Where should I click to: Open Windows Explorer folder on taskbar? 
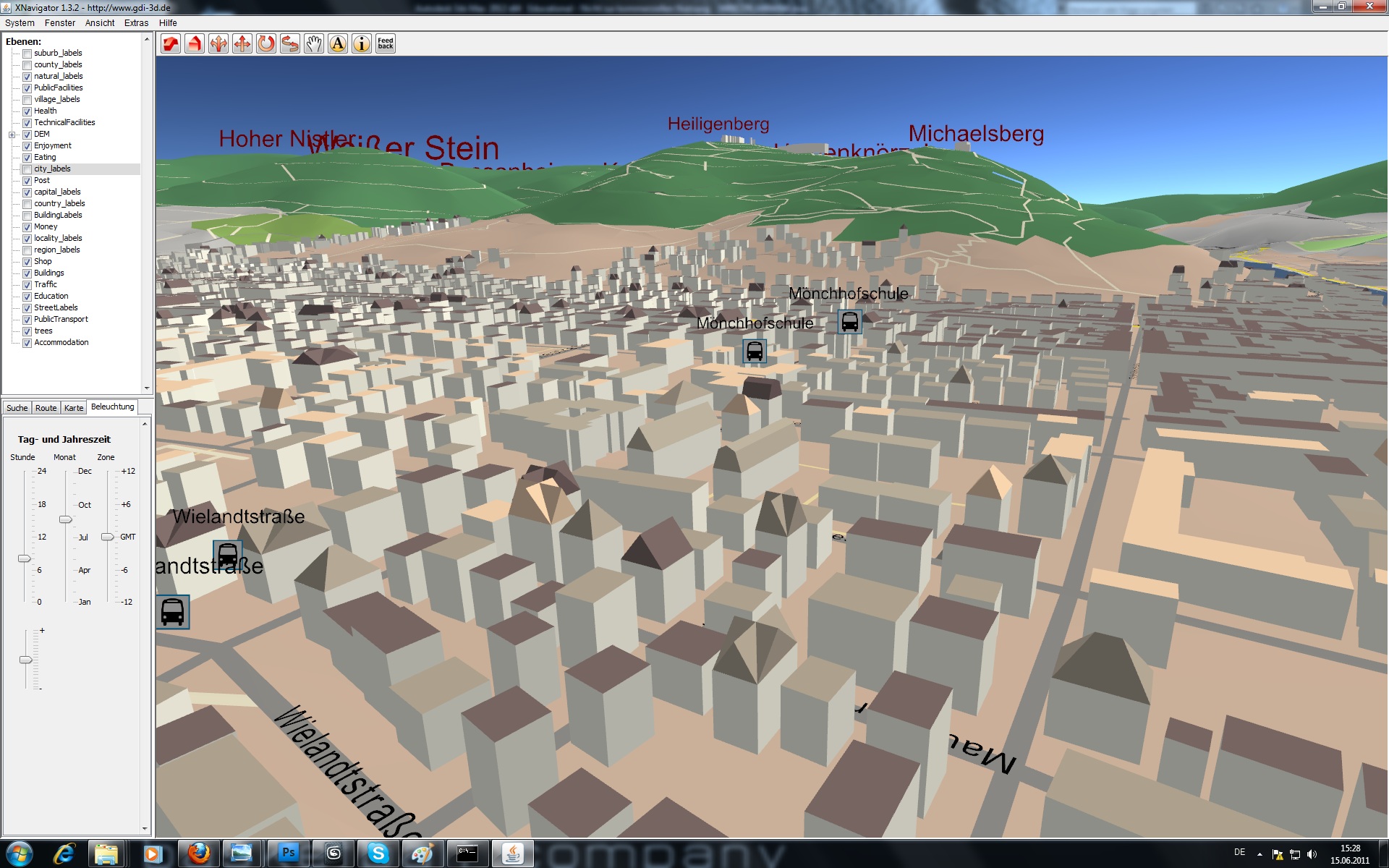[107, 854]
